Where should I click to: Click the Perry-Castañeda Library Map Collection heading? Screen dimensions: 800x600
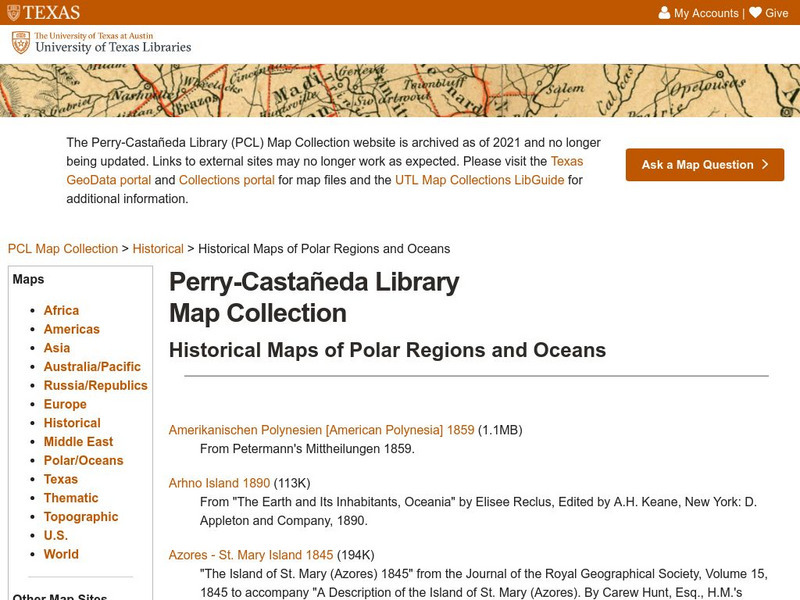[x=314, y=297]
